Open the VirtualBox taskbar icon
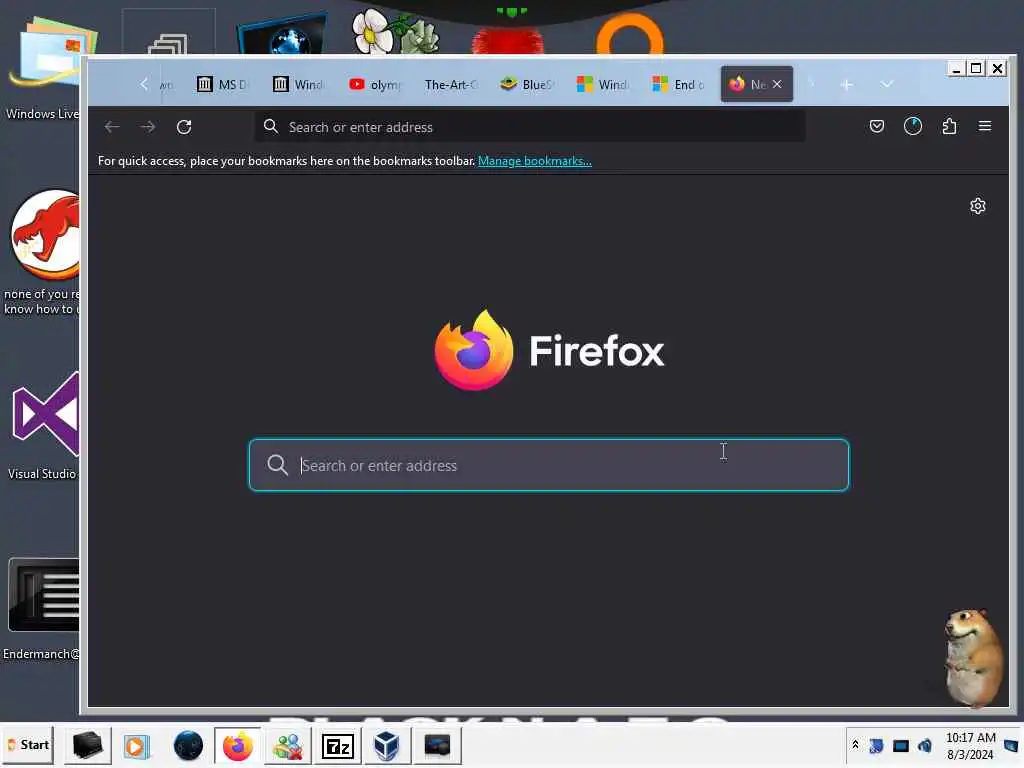 tap(387, 746)
